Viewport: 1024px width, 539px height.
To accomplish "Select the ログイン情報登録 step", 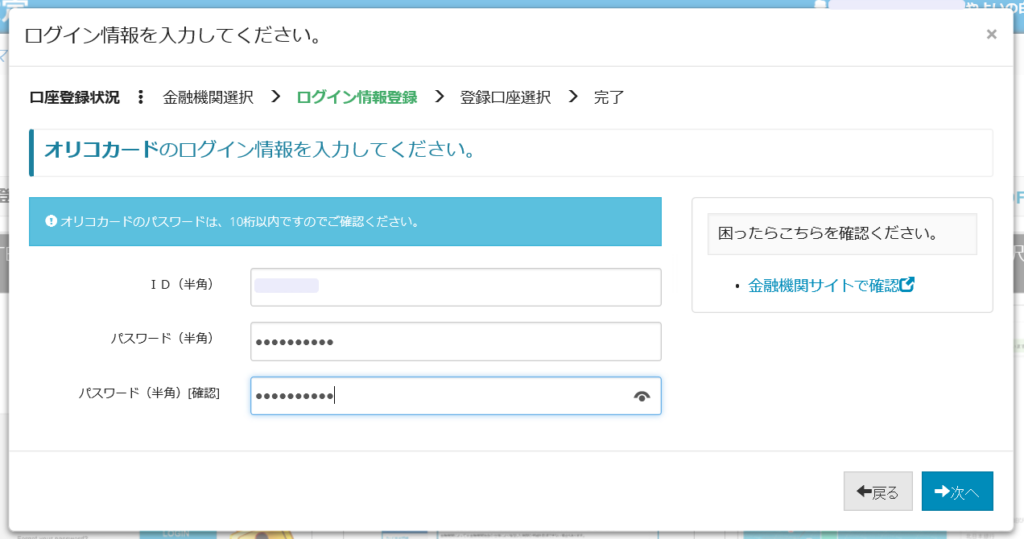I will pos(357,97).
